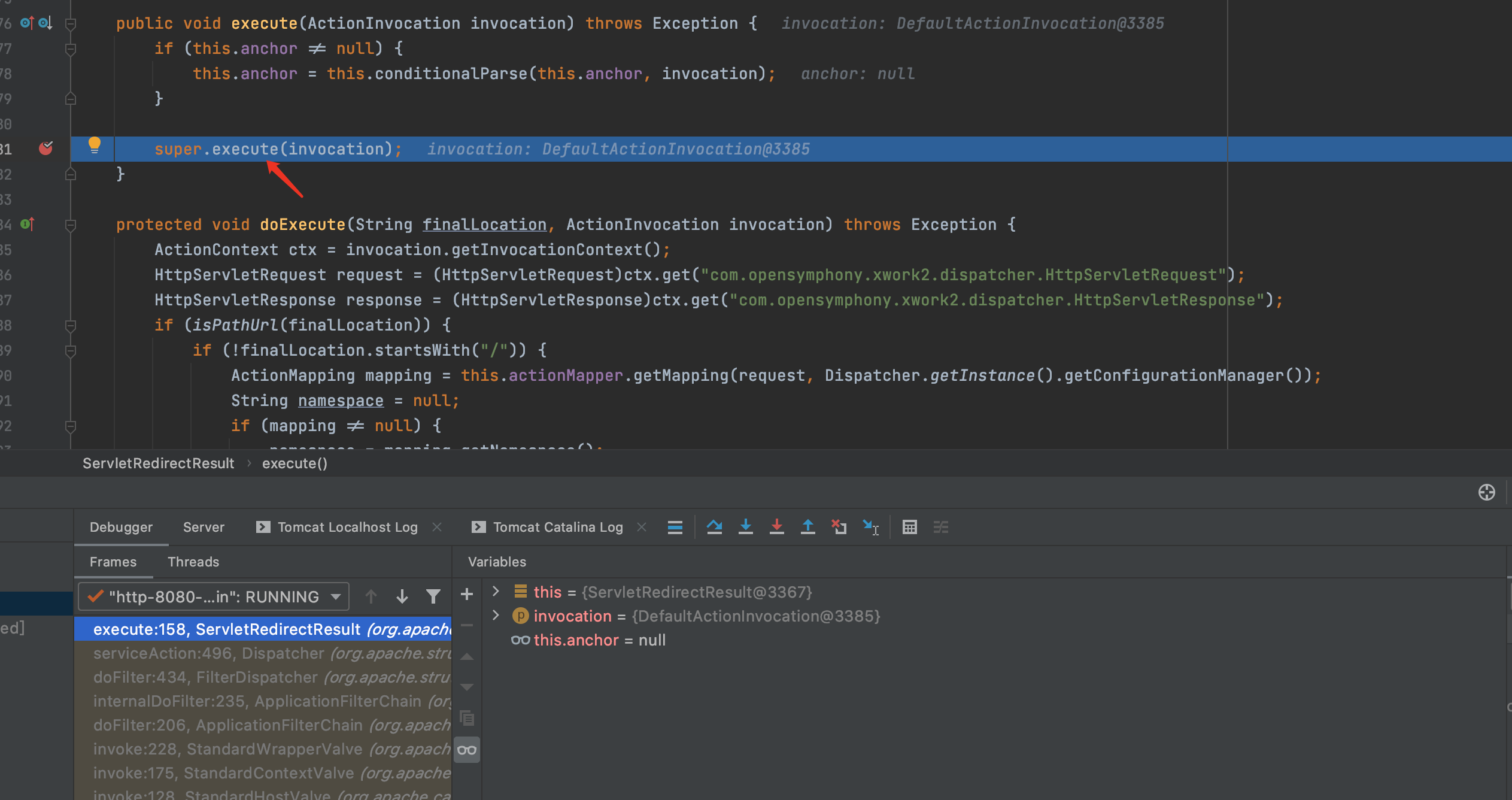The image size is (1512, 800).
Task: Click the Run to Cursor icon
Action: click(870, 527)
